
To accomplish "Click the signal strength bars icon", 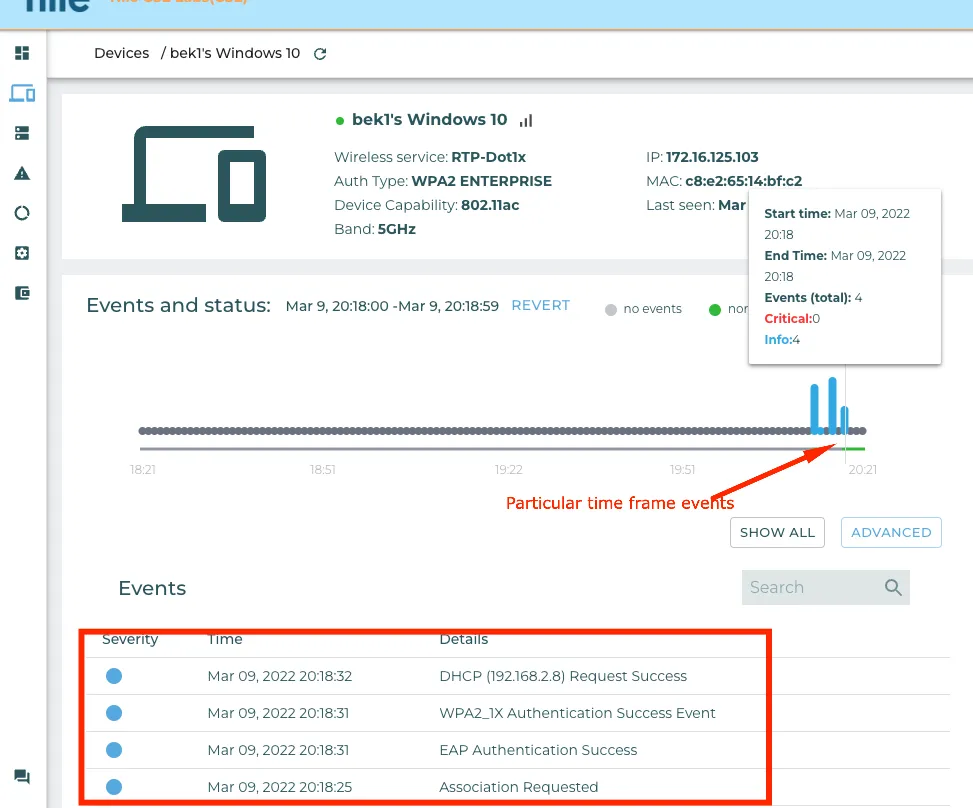I will pyautogui.click(x=526, y=120).
